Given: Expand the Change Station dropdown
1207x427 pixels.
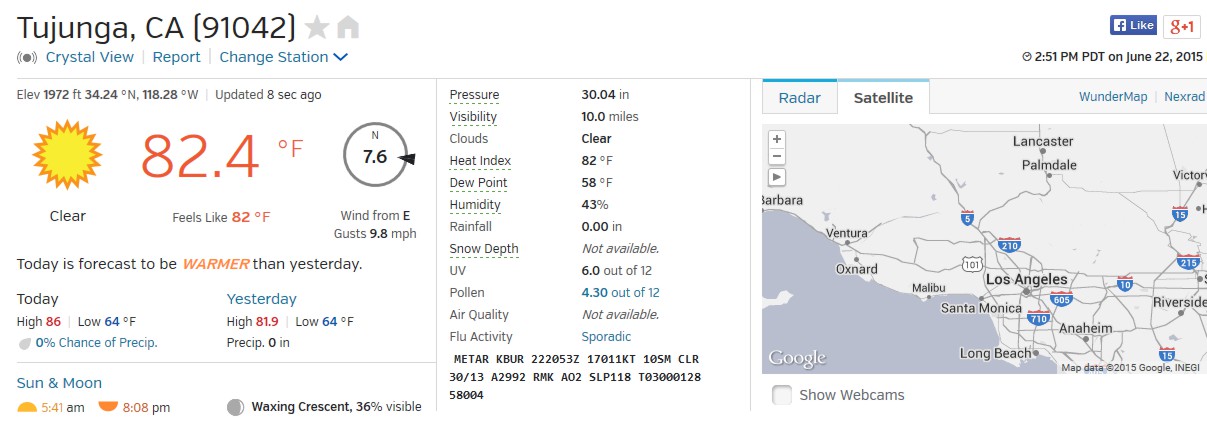Looking at the screenshot, I should click(283, 57).
